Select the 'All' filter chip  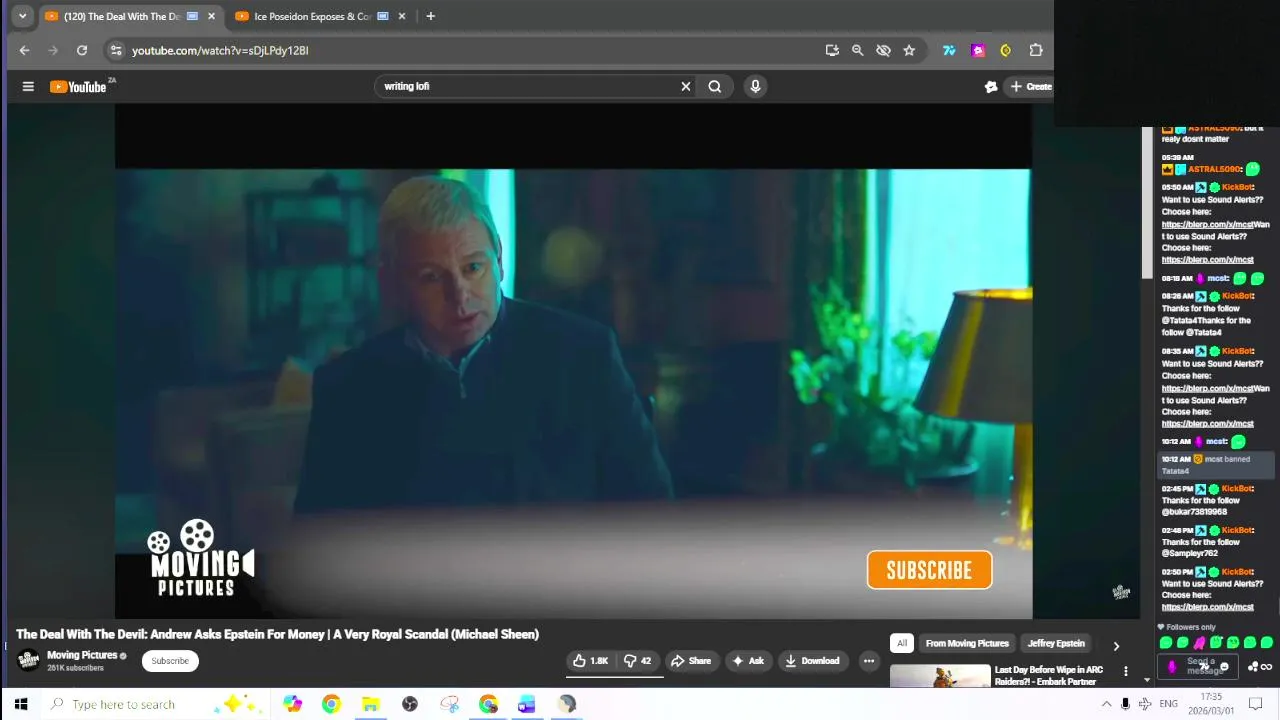click(x=902, y=643)
